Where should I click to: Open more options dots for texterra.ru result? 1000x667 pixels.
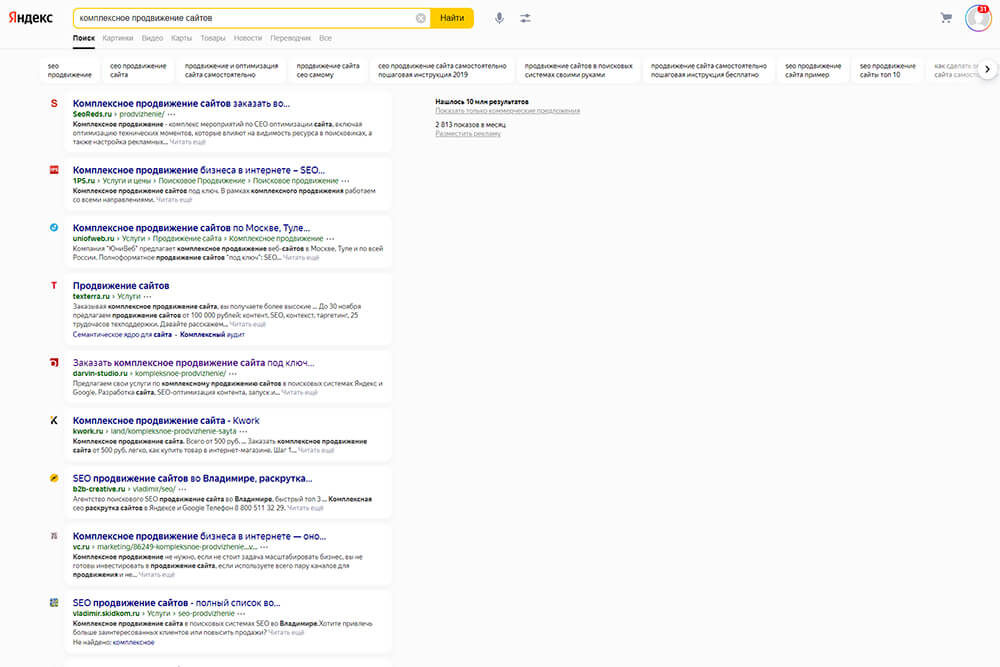[x=148, y=297]
